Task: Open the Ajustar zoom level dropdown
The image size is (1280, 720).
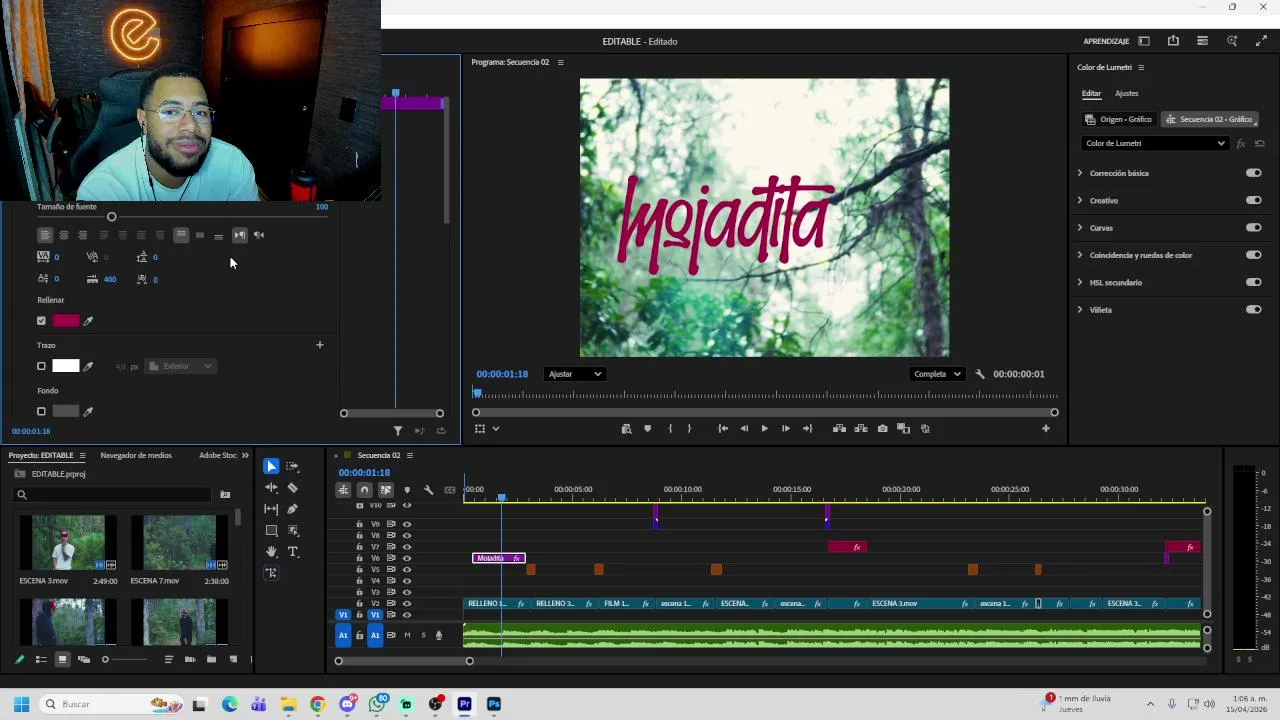Action: [x=575, y=374]
